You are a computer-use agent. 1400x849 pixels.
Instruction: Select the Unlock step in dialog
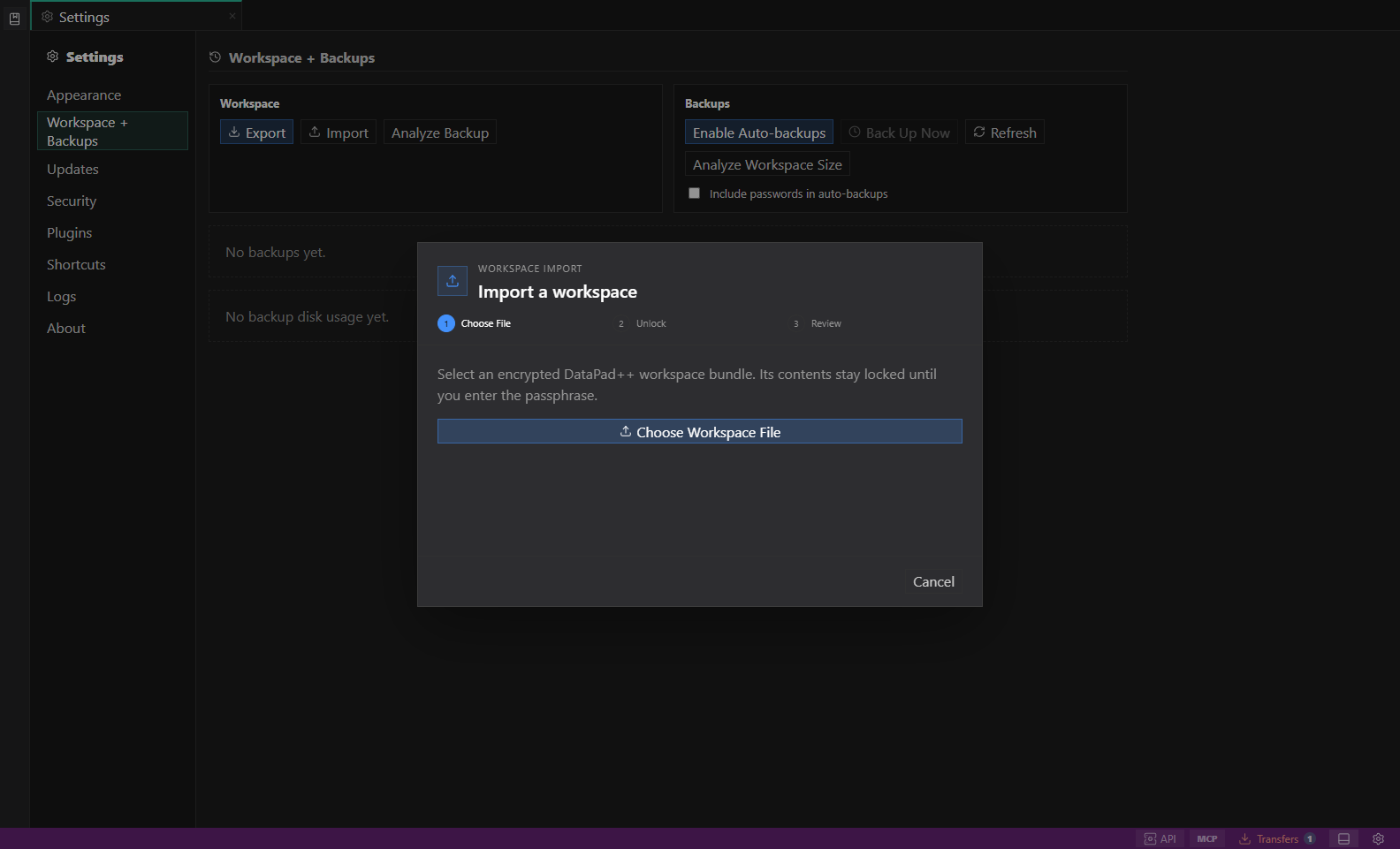[x=643, y=323]
